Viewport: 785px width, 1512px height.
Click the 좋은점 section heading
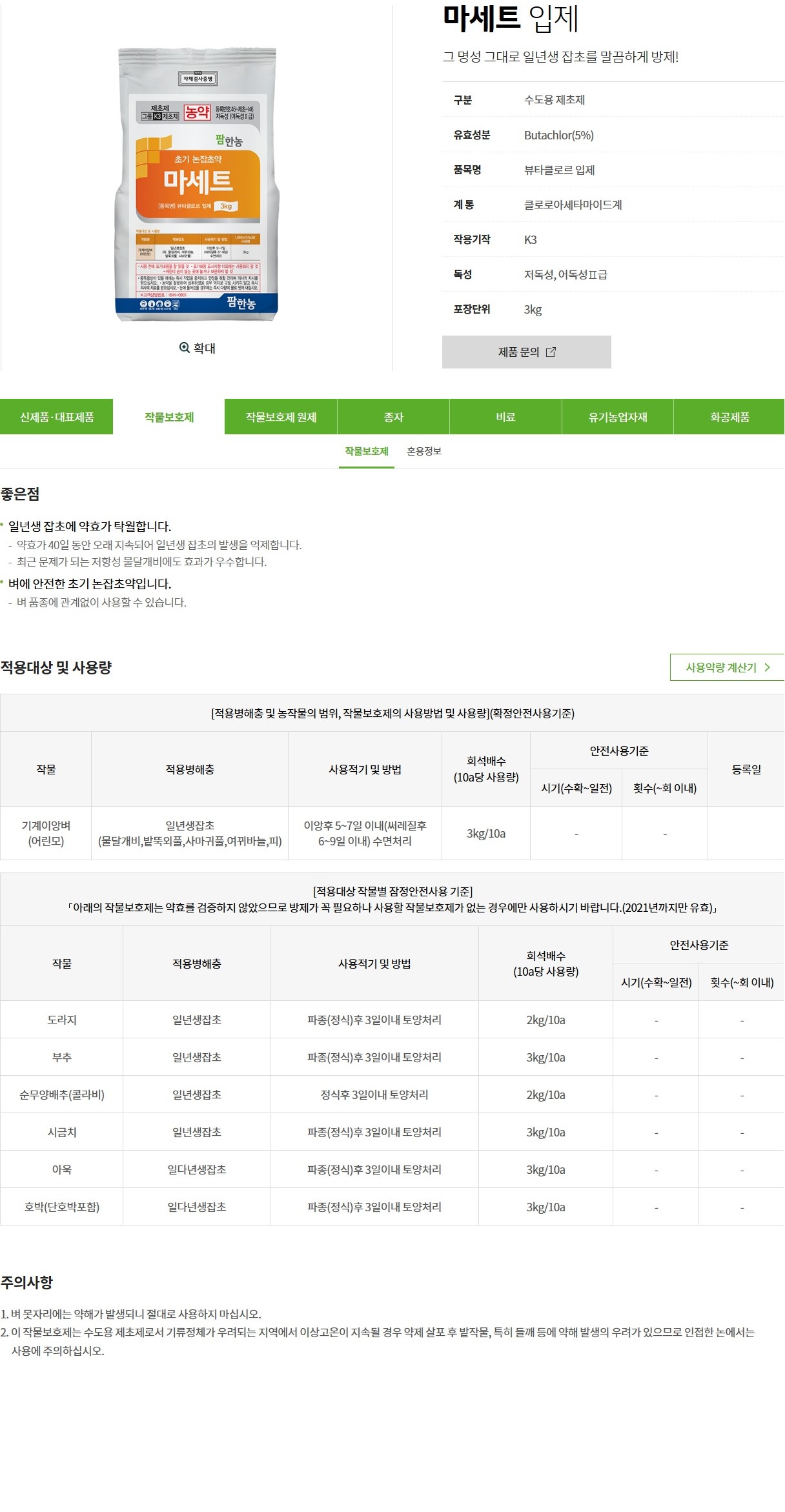20,494
